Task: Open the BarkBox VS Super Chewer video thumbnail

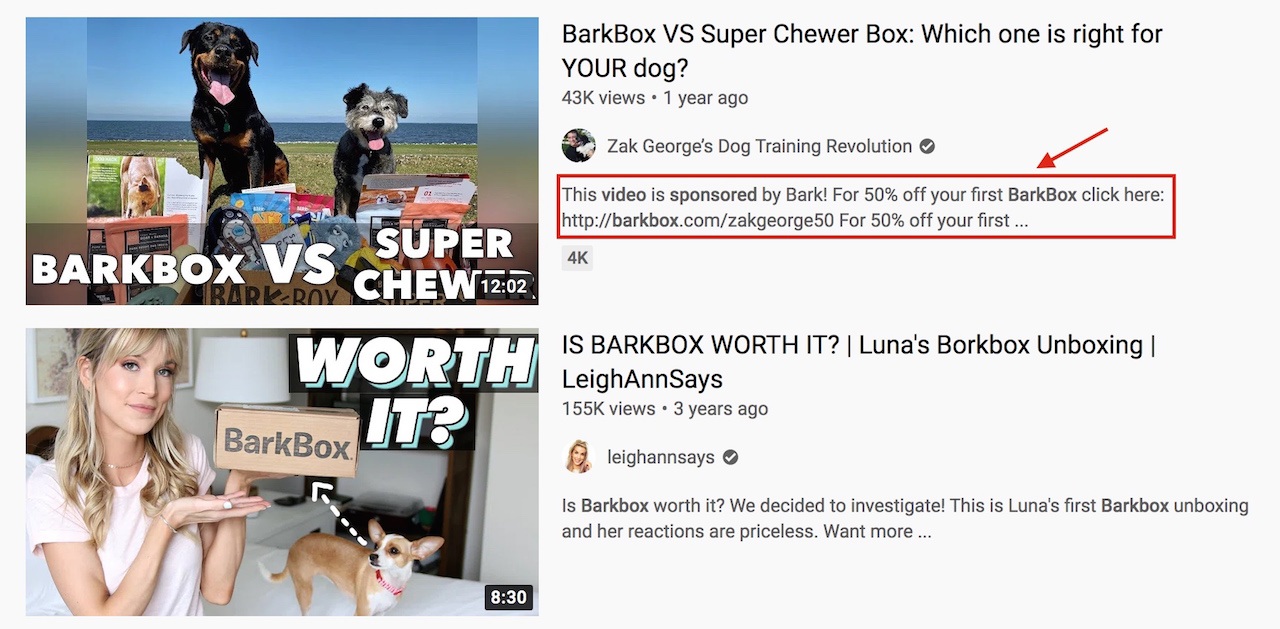Action: click(282, 161)
